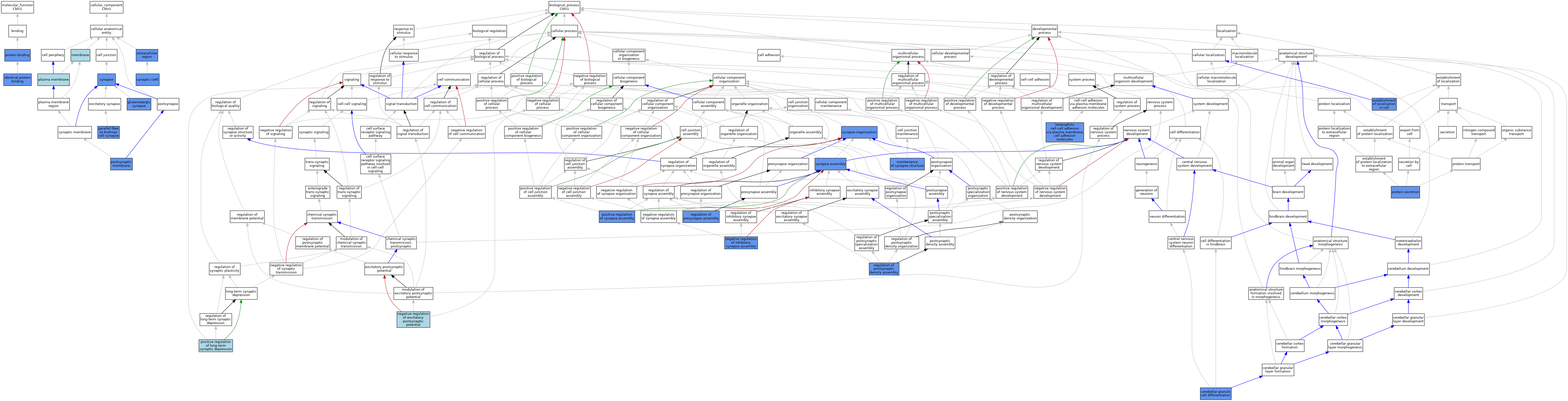Click the 'identical protein binding' node
The width and height of the screenshot is (1568, 401).
[x=17, y=79]
